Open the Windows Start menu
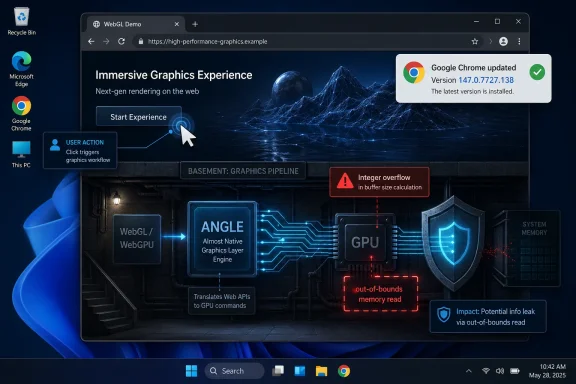576x384 pixels. 191,371
